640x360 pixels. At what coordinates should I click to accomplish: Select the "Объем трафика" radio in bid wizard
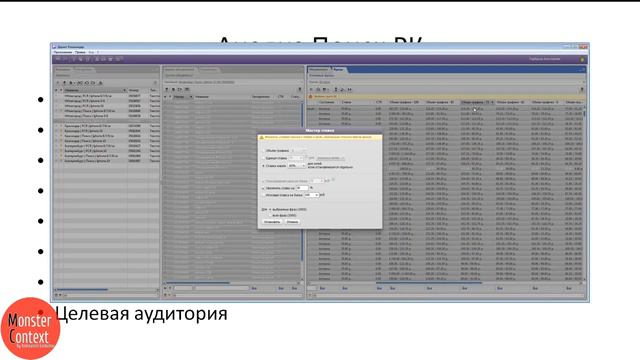tap(264, 151)
